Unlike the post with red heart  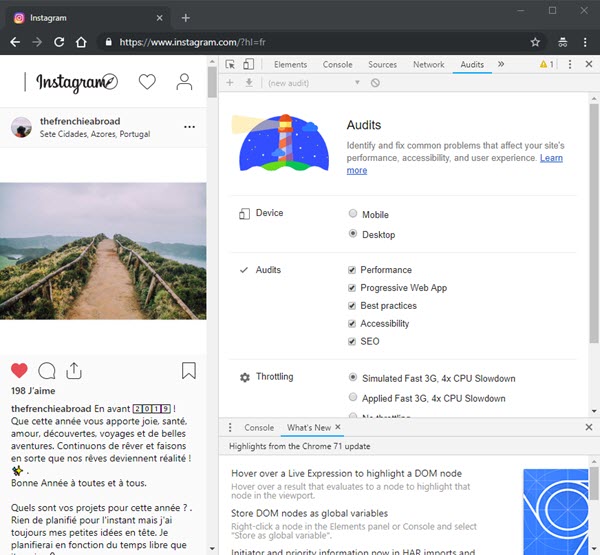pyautogui.click(x=19, y=370)
